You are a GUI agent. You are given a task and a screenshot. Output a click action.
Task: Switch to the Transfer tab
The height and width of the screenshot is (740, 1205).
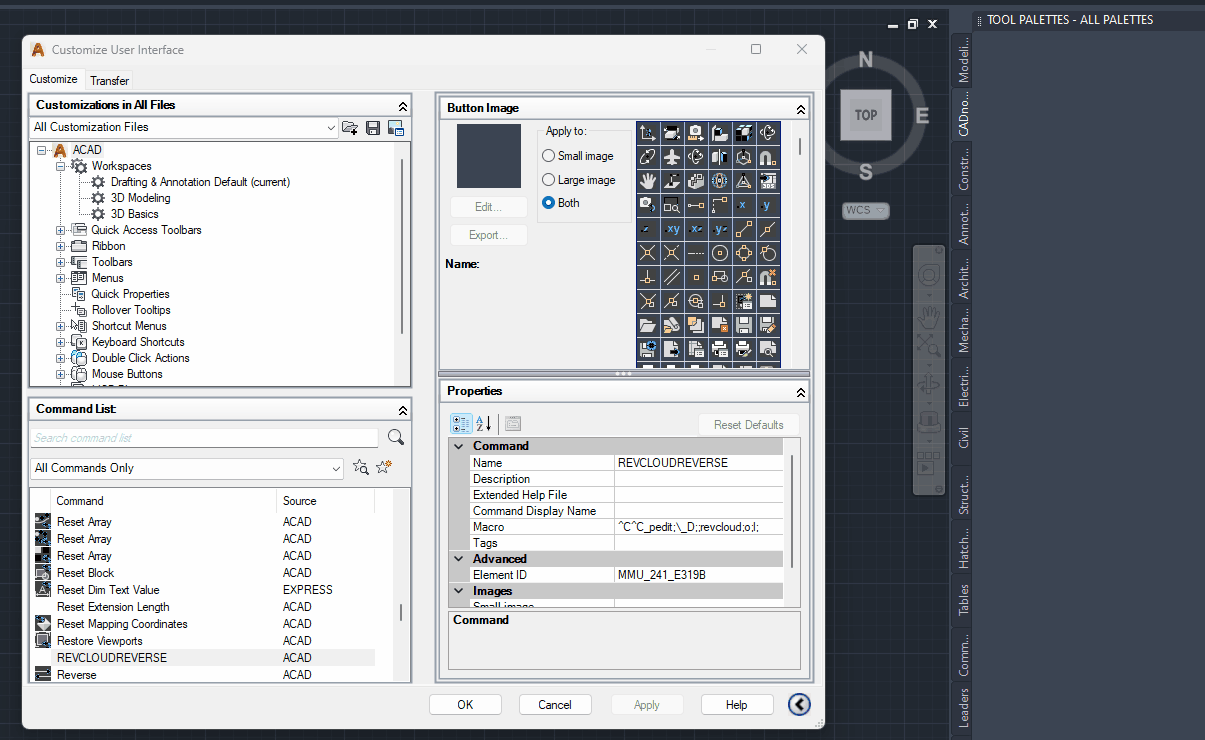coord(109,80)
